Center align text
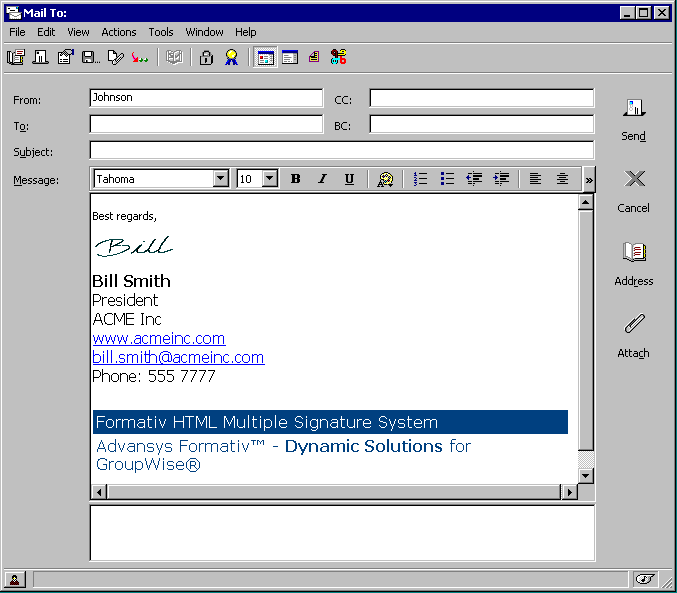The width and height of the screenshot is (677, 593). pyautogui.click(x=562, y=179)
